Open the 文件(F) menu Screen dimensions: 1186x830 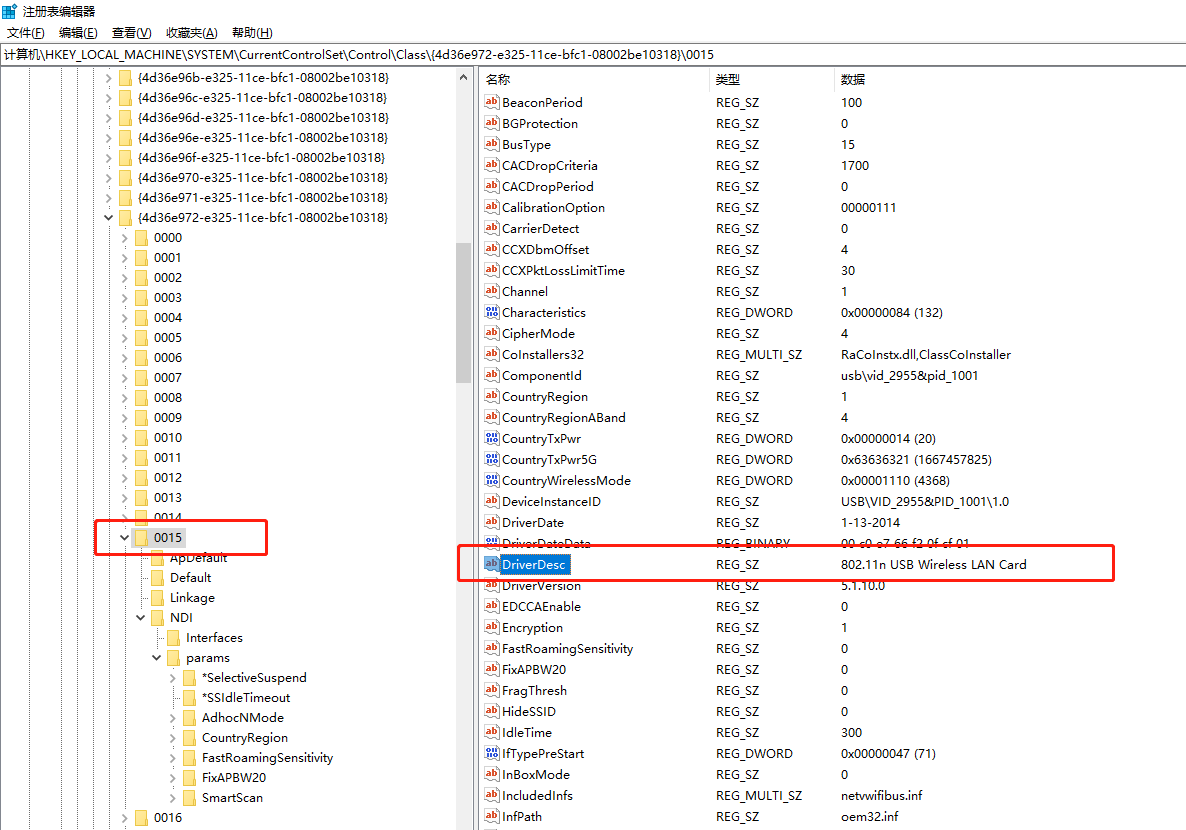tap(27, 33)
